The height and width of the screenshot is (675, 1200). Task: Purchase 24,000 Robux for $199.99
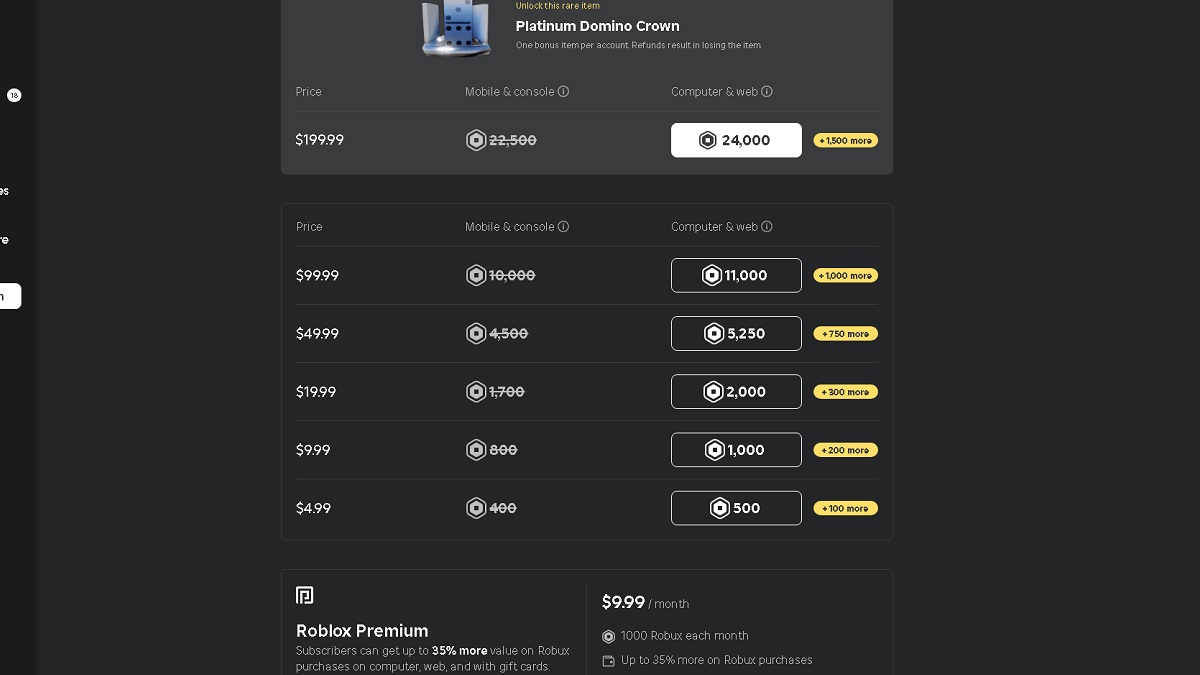(736, 140)
